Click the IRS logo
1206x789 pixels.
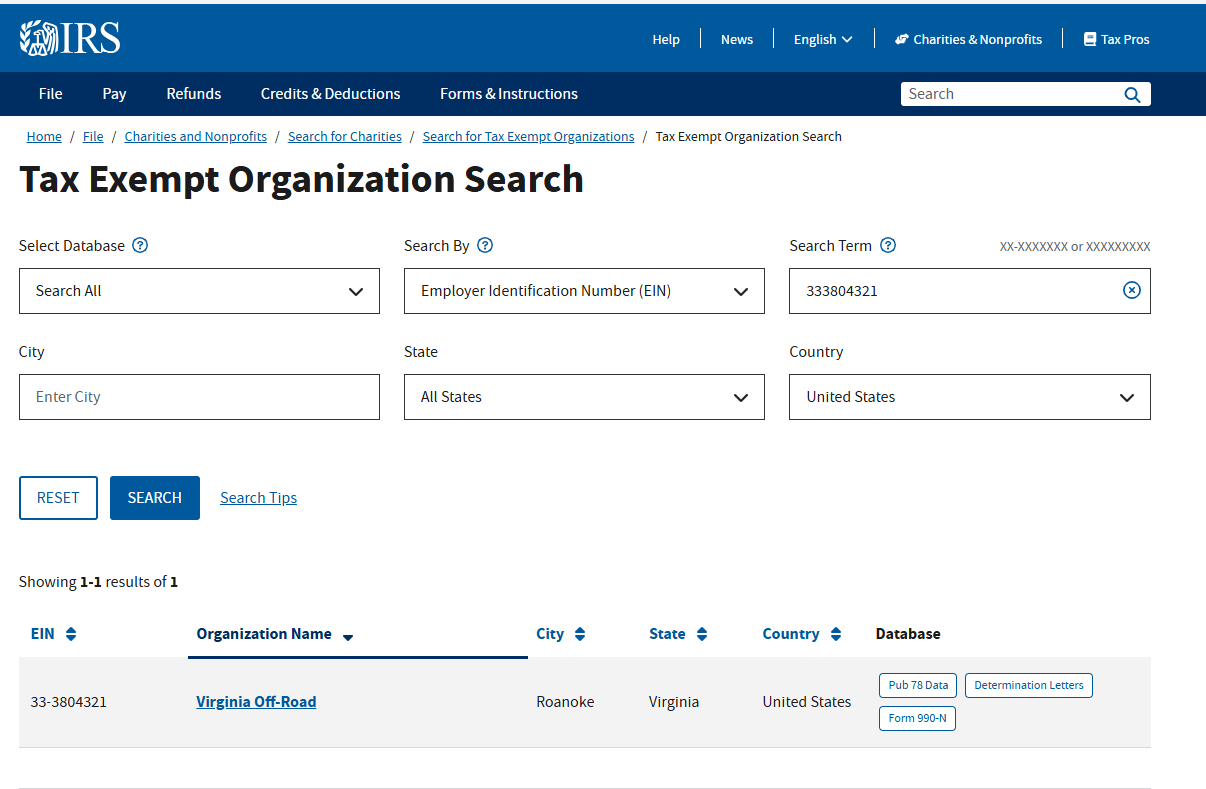(x=69, y=38)
